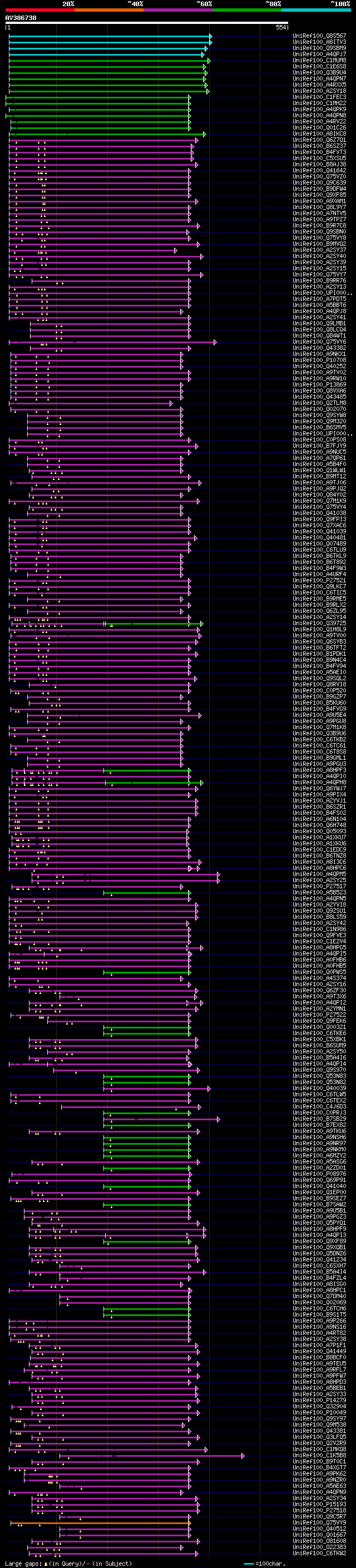
Task: Select hit UniRef100_Q40481
Action: (x=319, y=537)
